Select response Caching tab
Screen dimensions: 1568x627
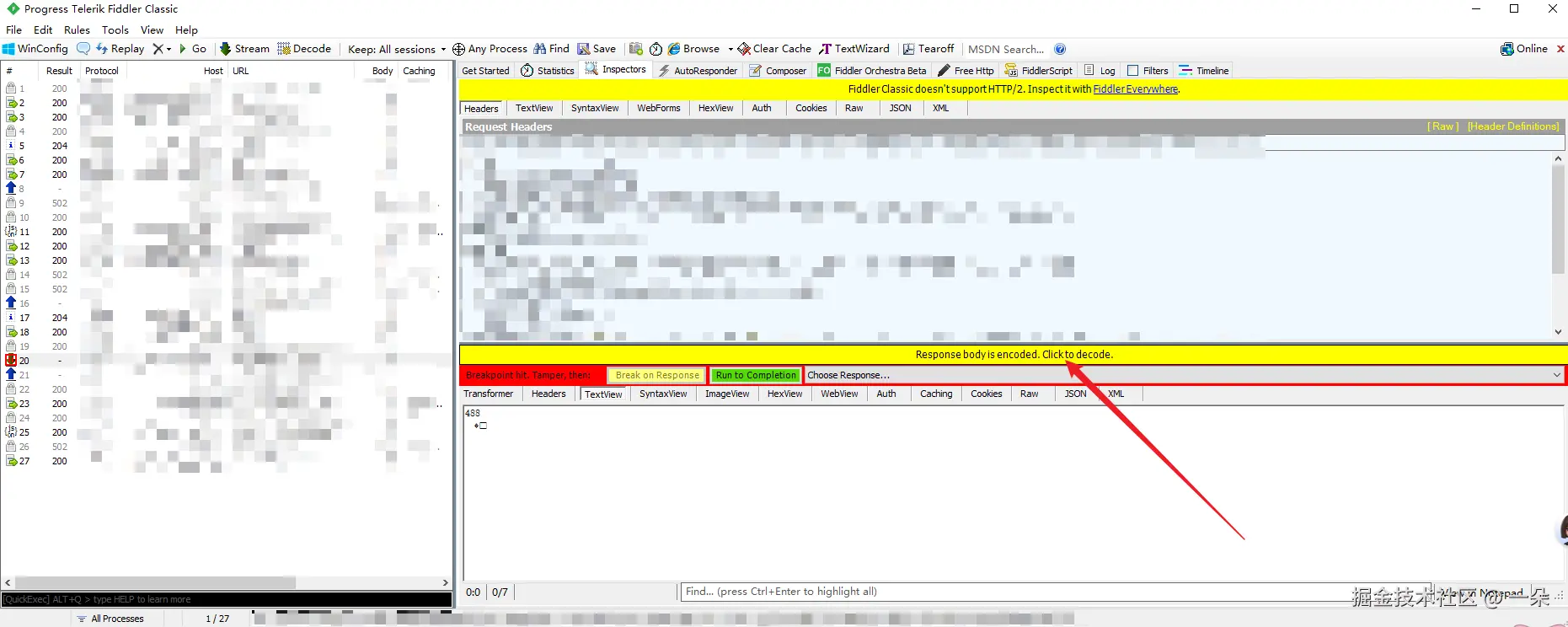(936, 394)
